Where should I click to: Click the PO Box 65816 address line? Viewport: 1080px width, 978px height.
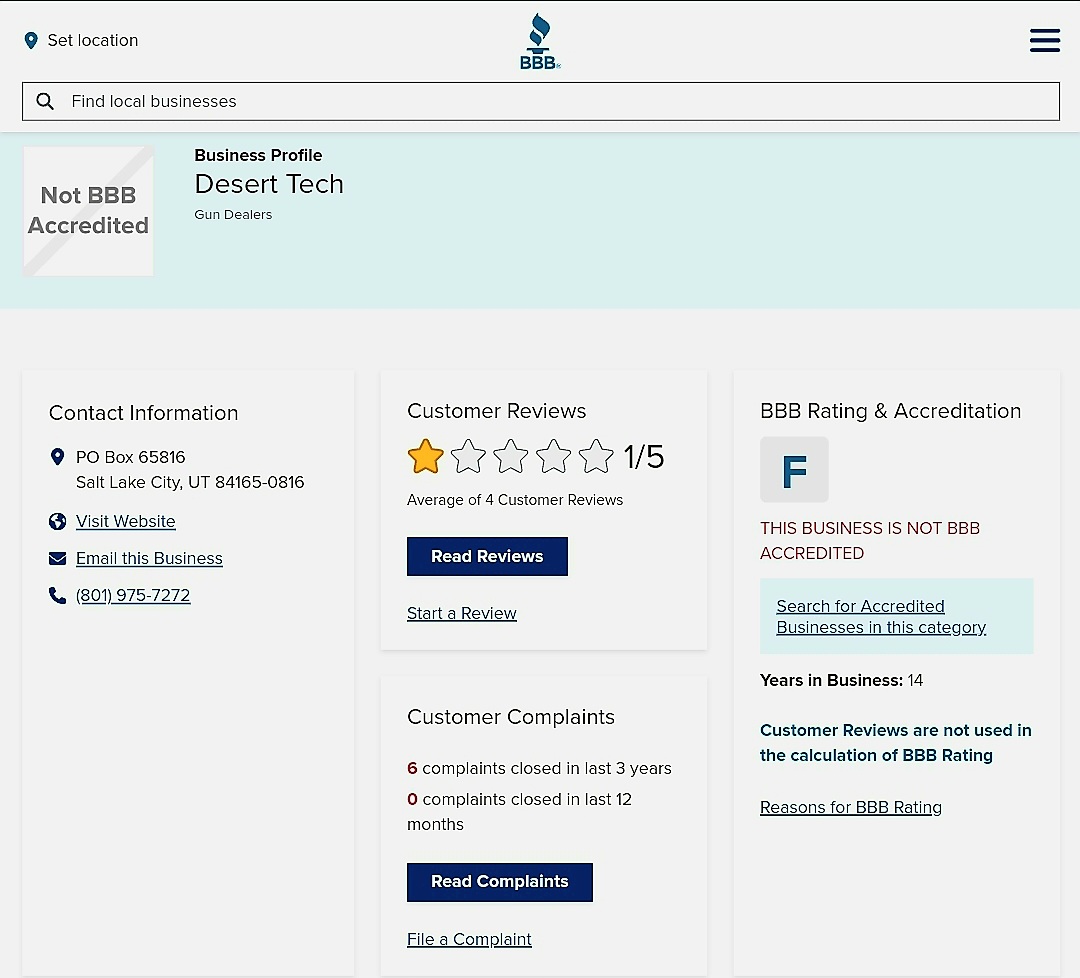(x=131, y=457)
